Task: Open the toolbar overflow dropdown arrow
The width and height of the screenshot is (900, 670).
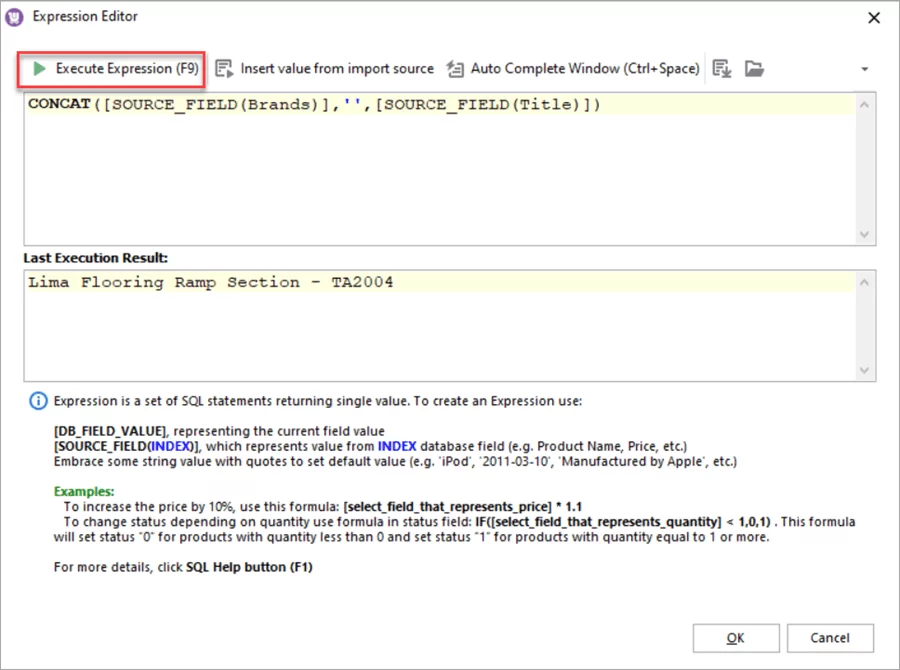Action: click(864, 68)
